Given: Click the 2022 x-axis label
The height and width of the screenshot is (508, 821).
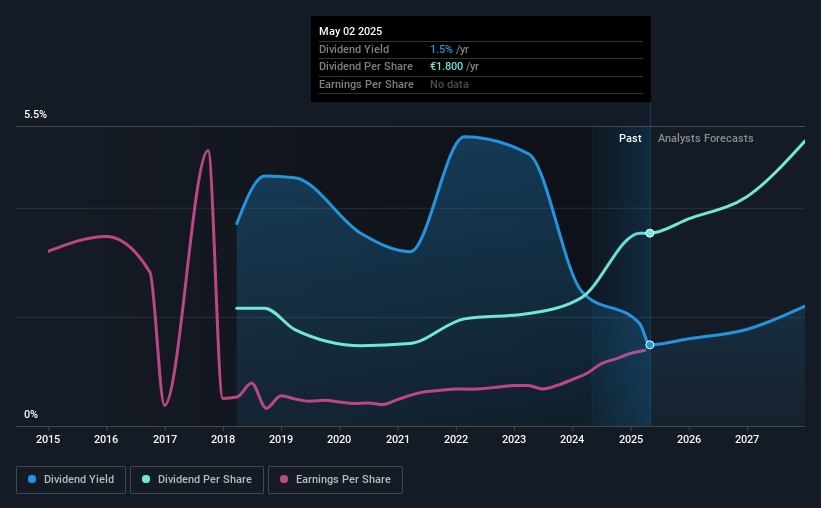Looking at the screenshot, I should (456, 439).
